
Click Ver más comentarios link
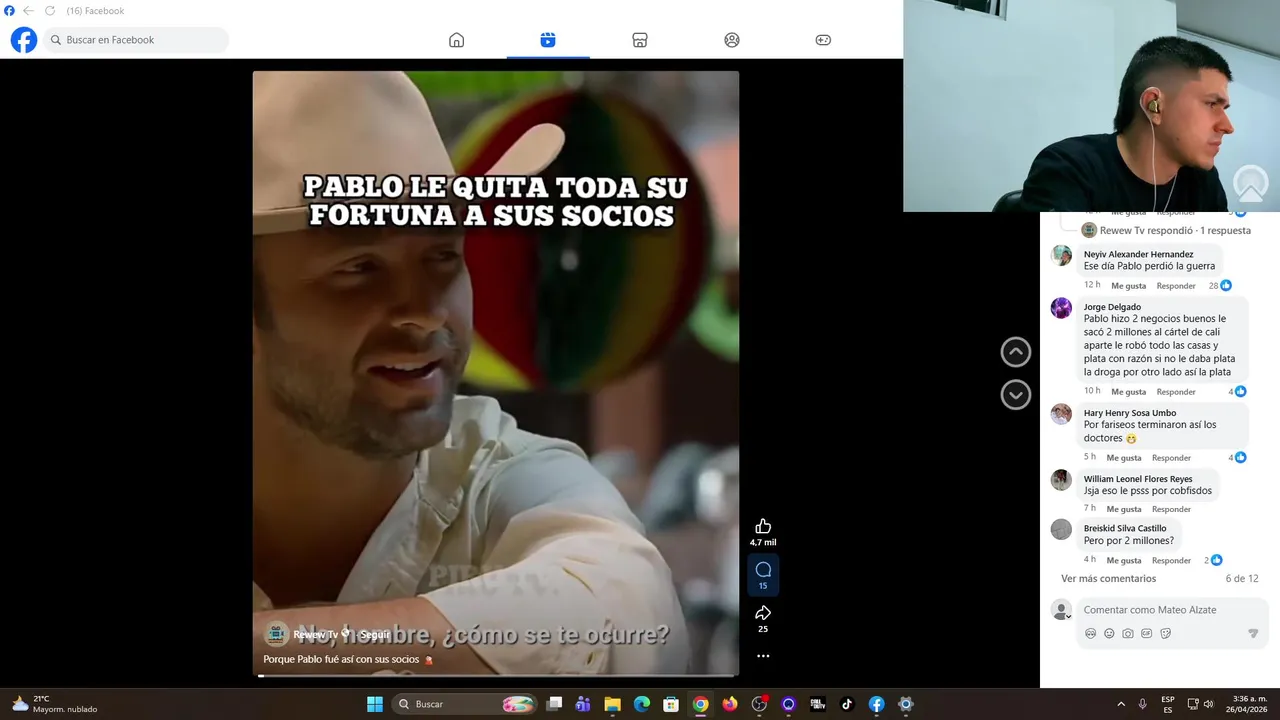click(1108, 579)
